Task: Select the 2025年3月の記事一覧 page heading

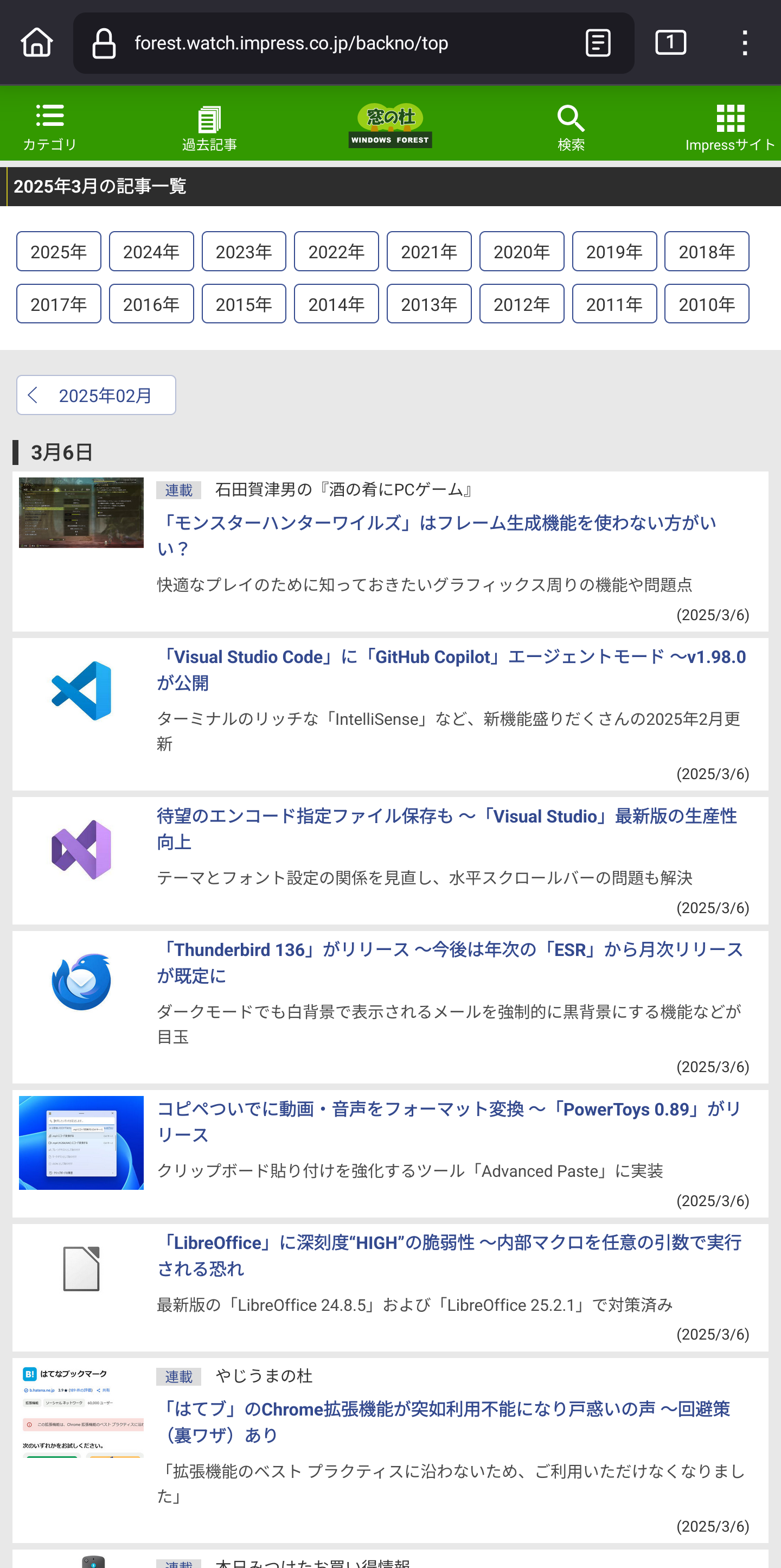Action: 100,186
